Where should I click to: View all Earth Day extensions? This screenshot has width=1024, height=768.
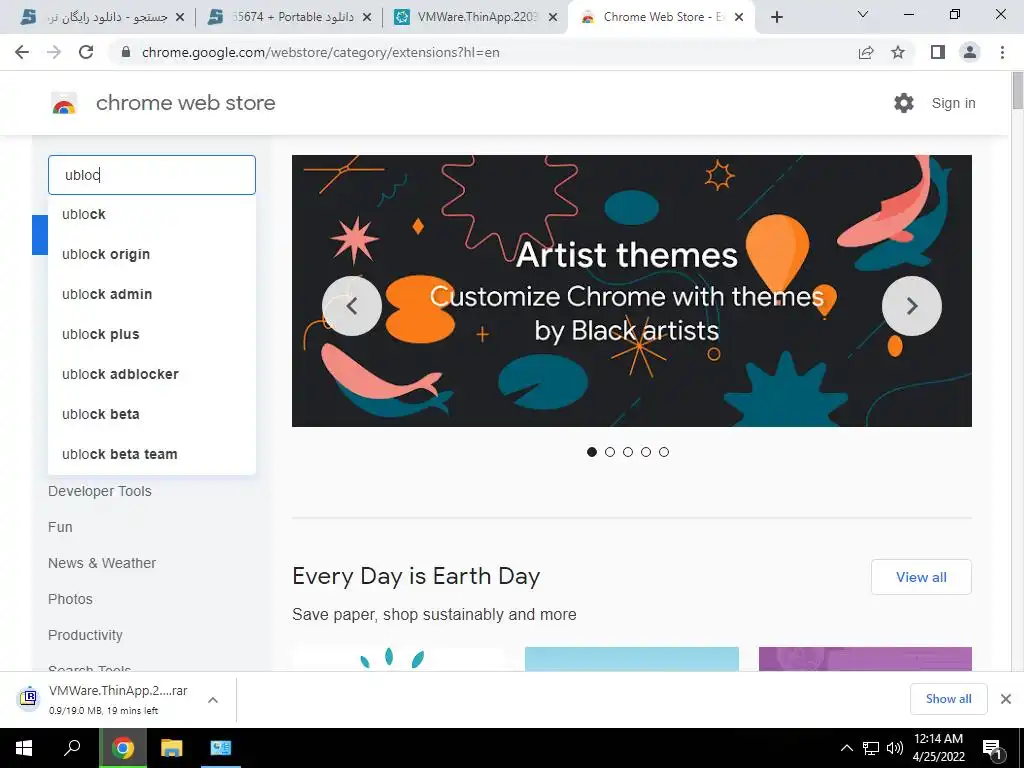click(x=921, y=577)
